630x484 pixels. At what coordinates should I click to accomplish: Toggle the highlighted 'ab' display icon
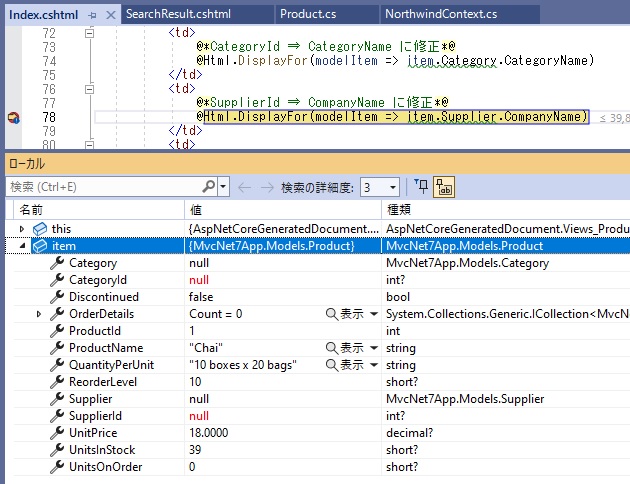pyautogui.click(x=444, y=187)
